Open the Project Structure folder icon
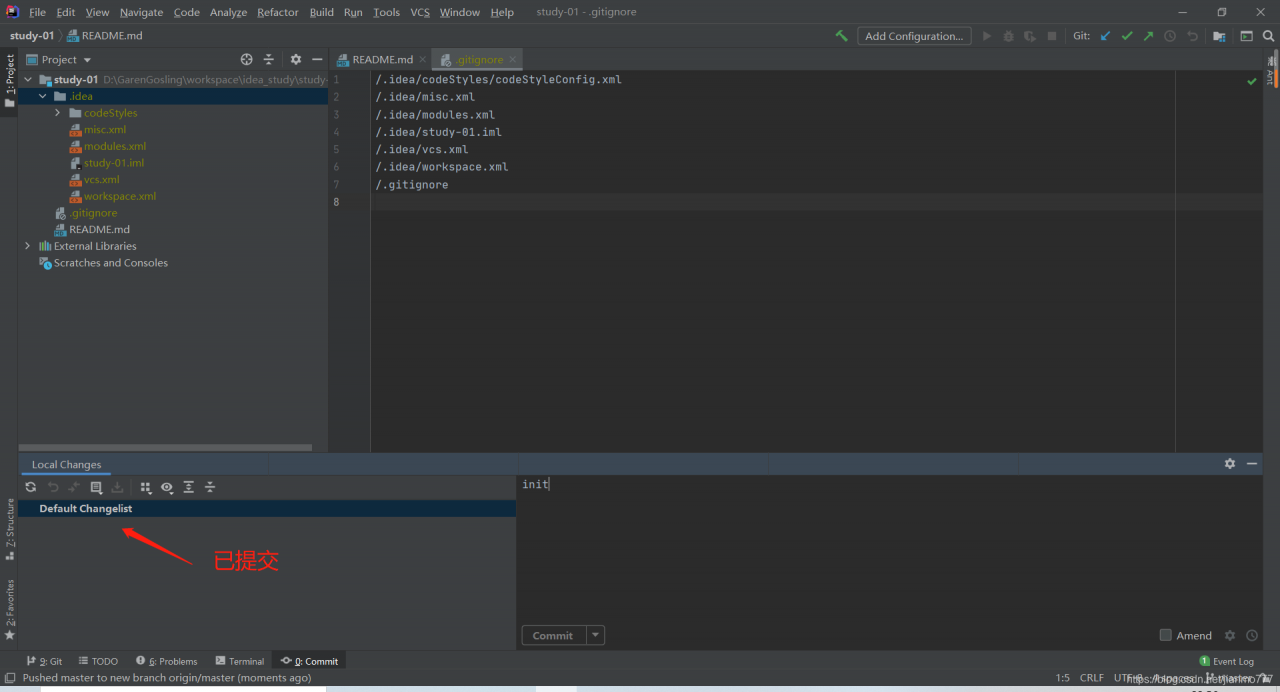1280x692 pixels. click(x=1219, y=36)
